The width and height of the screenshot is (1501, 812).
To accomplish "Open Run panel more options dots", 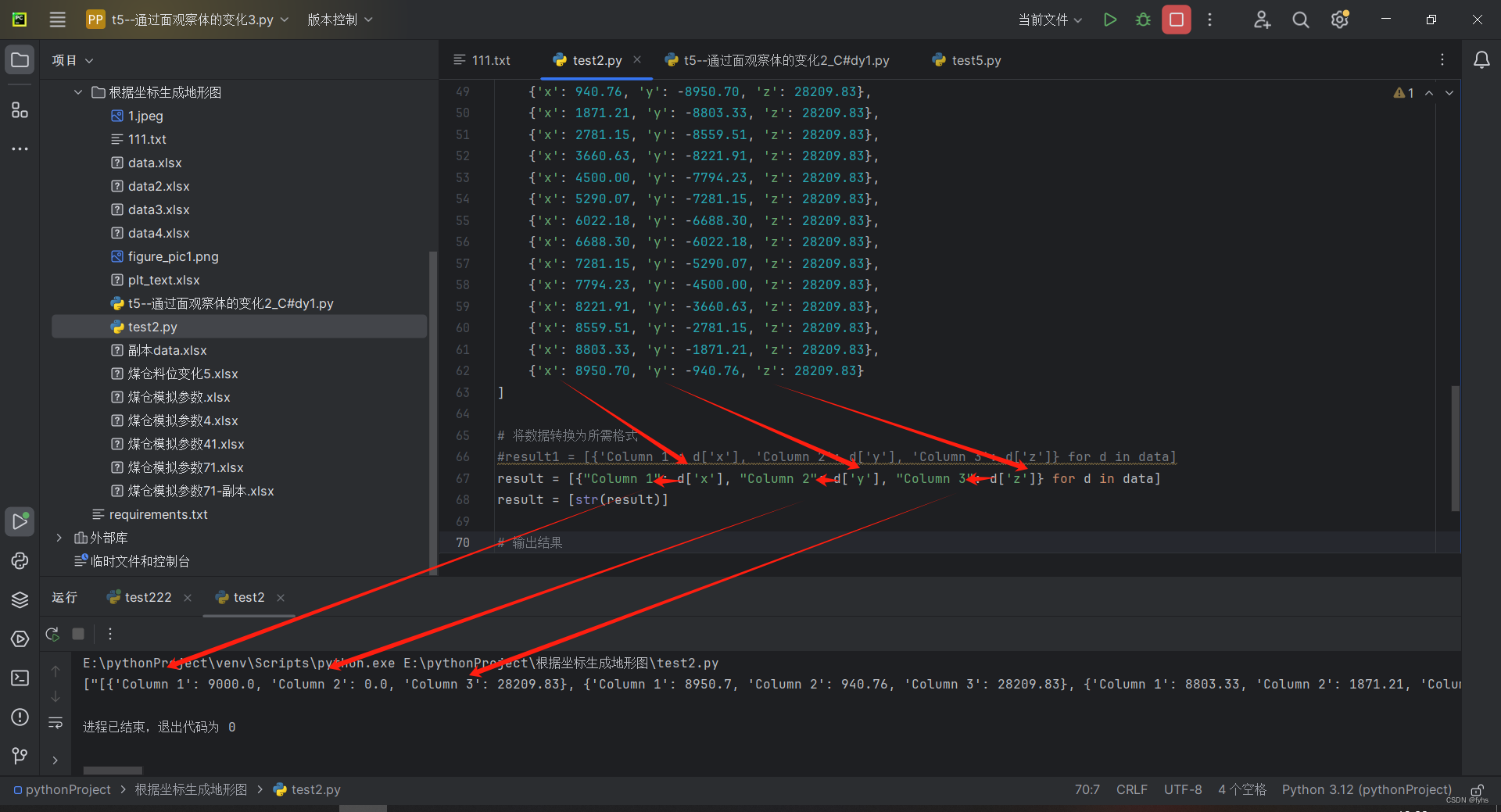I will click(110, 634).
